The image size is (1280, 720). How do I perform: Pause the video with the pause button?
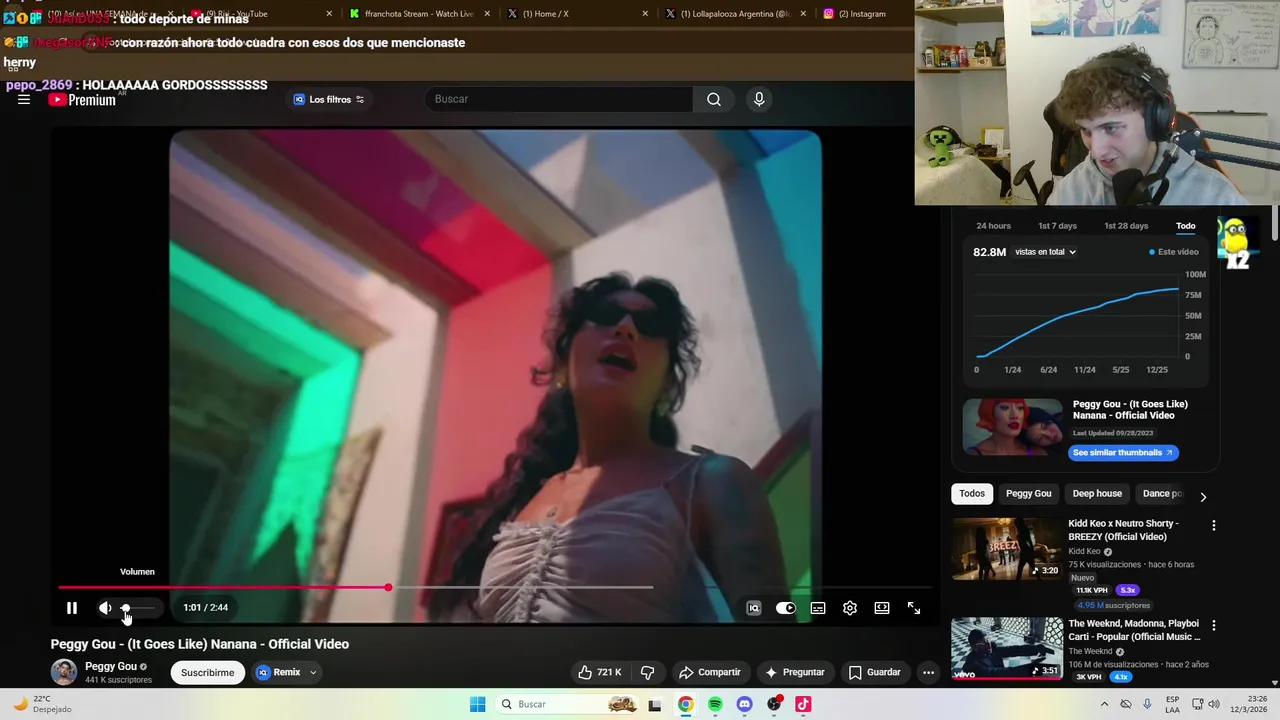tap(72, 608)
